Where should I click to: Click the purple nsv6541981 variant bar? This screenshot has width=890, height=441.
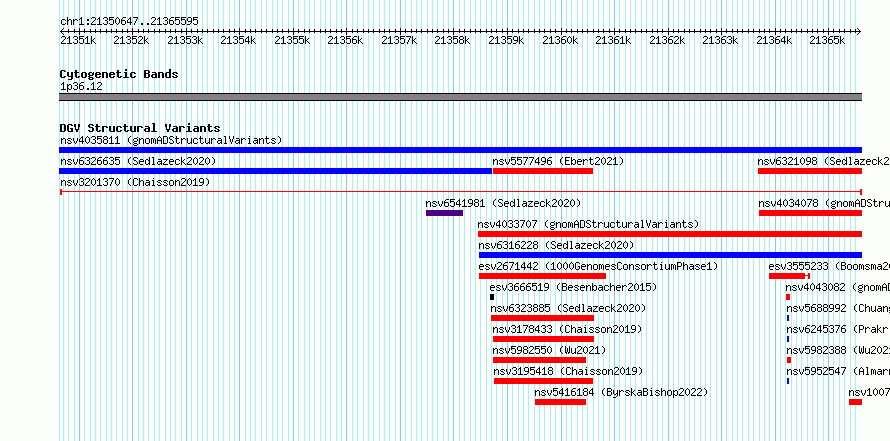coord(444,213)
